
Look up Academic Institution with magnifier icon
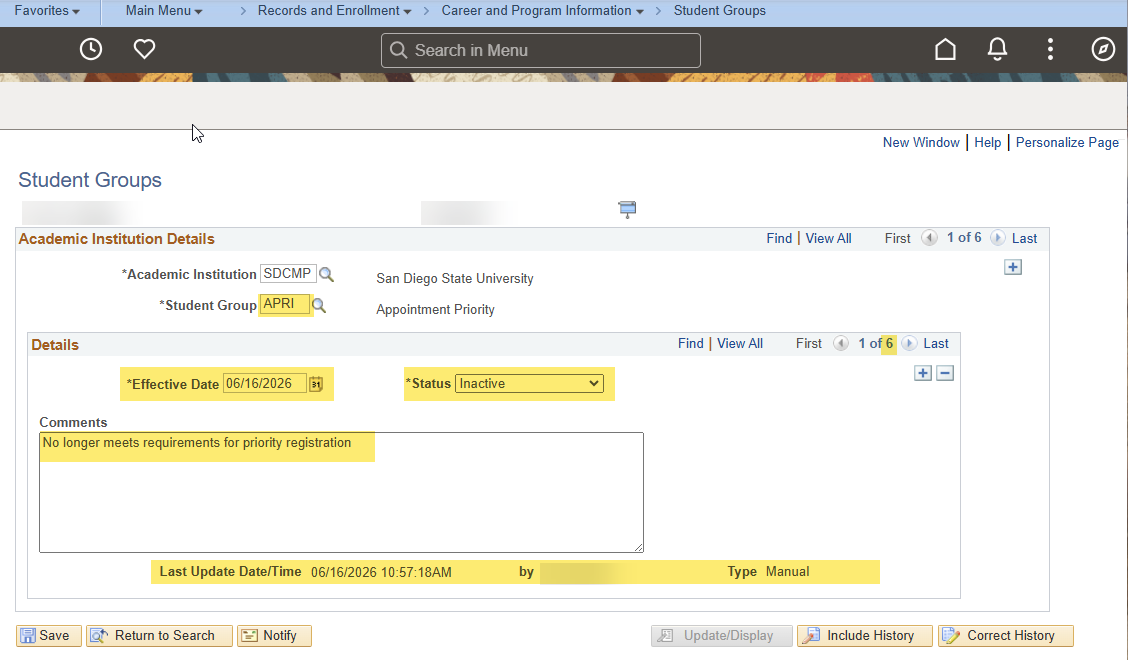[327, 274]
